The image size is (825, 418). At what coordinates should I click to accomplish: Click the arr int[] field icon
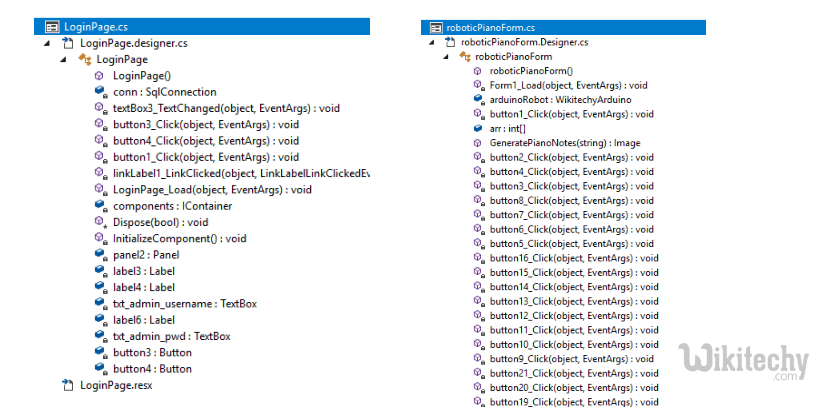coord(478,128)
